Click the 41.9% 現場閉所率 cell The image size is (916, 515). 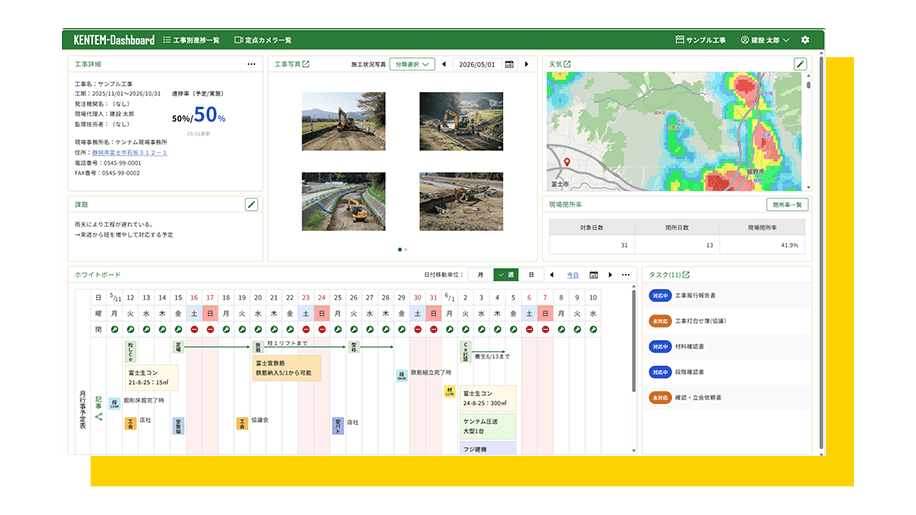[x=762, y=245]
